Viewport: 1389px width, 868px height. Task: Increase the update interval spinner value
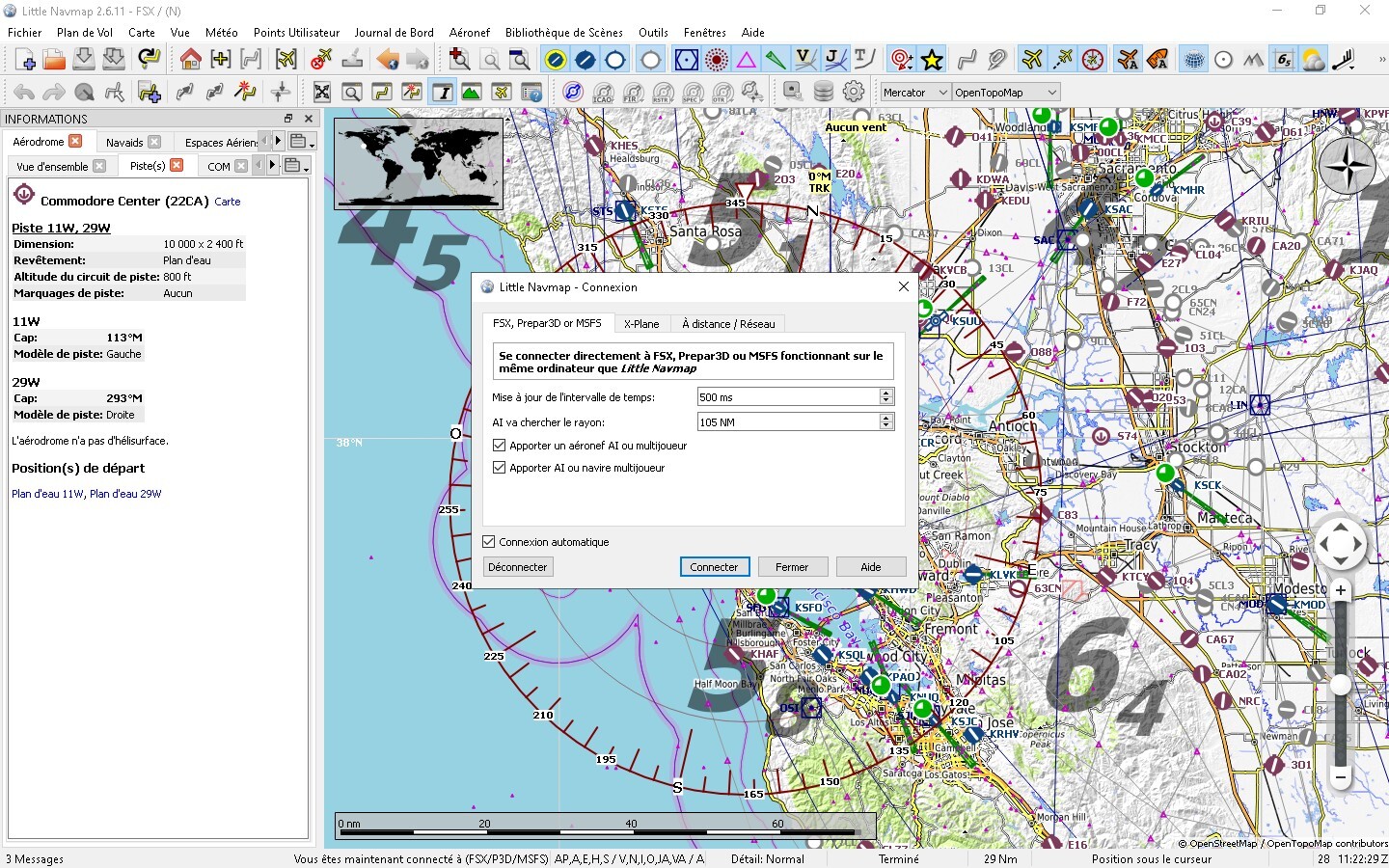[x=886, y=393]
